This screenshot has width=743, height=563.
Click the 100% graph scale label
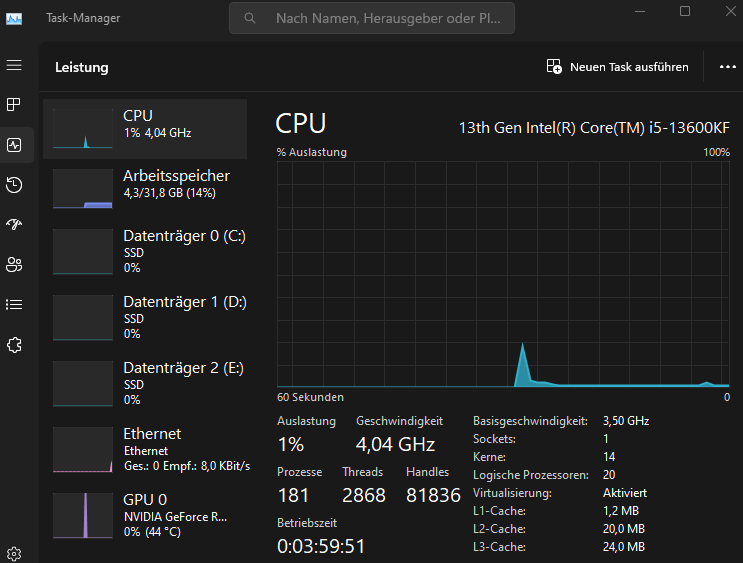point(716,152)
